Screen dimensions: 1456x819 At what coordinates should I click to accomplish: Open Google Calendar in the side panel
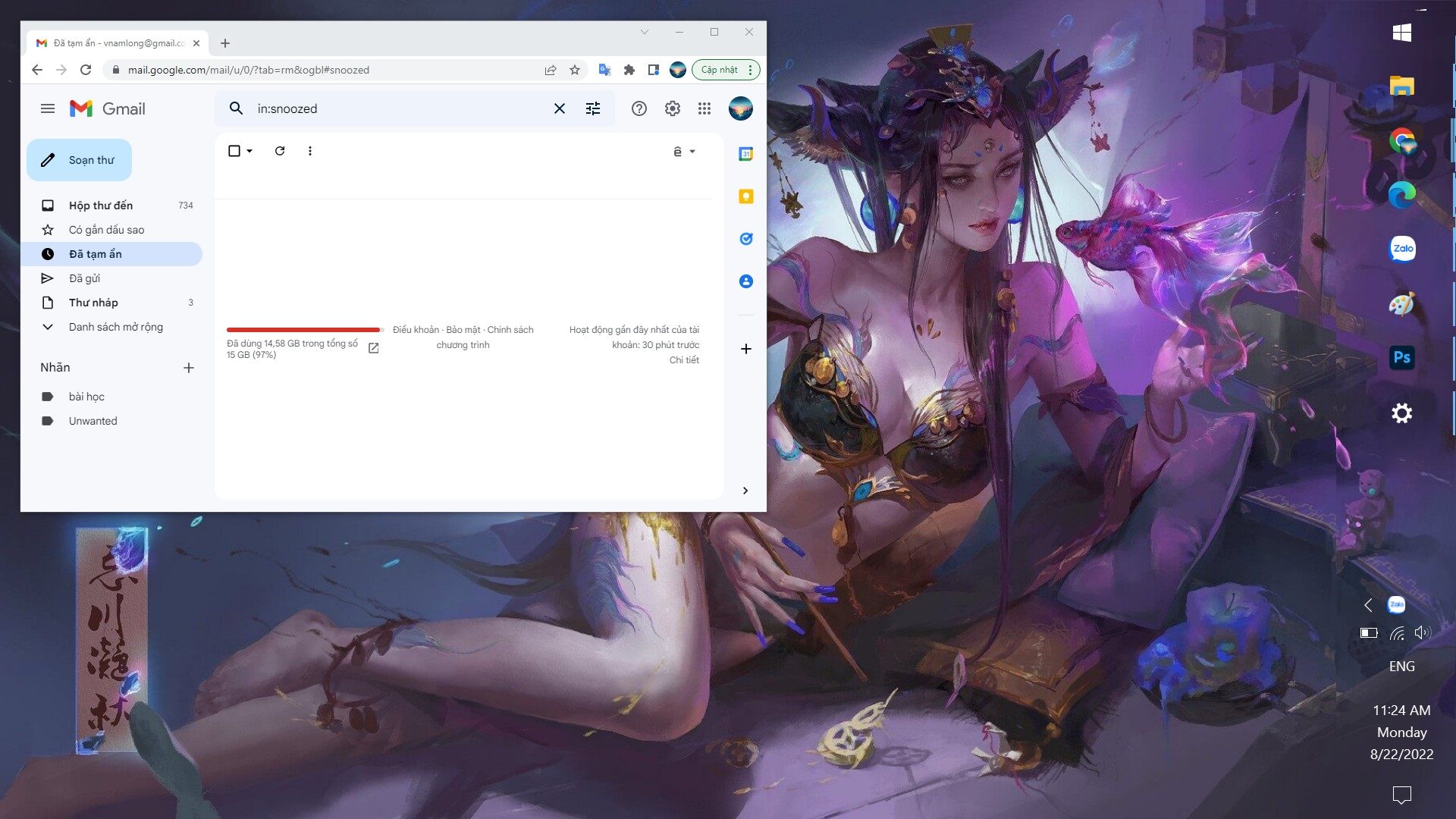[746, 154]
